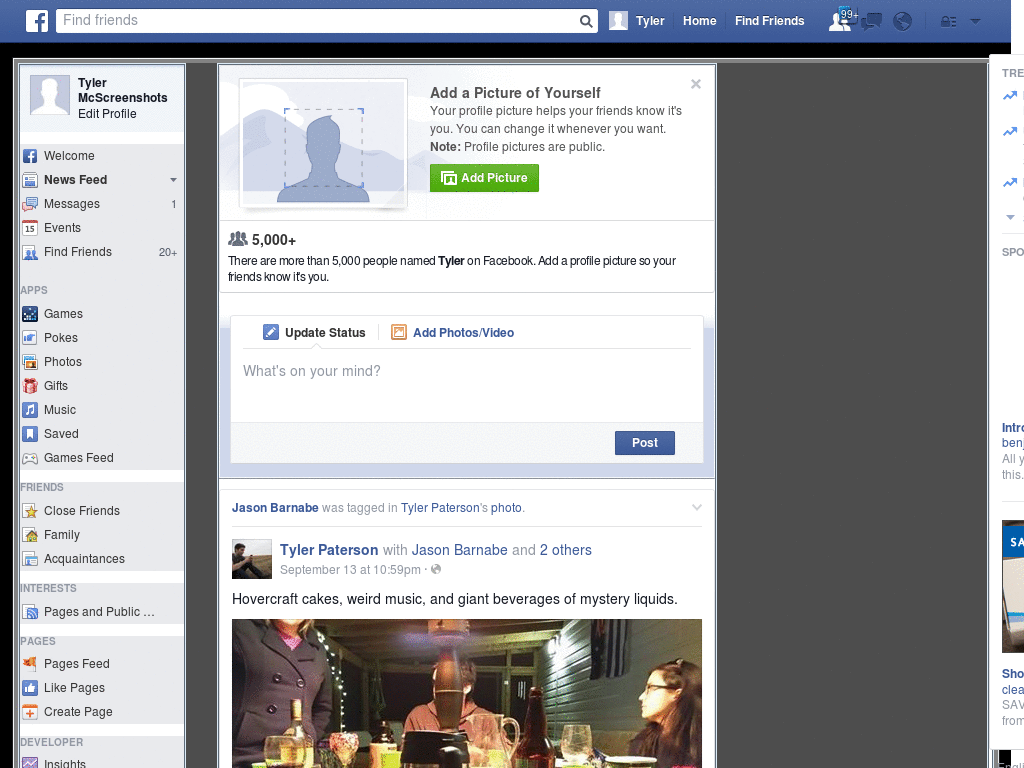This screenshot has height=768, width=1024.
Task: Open the dinner party post photo
Action: point(467,694)
